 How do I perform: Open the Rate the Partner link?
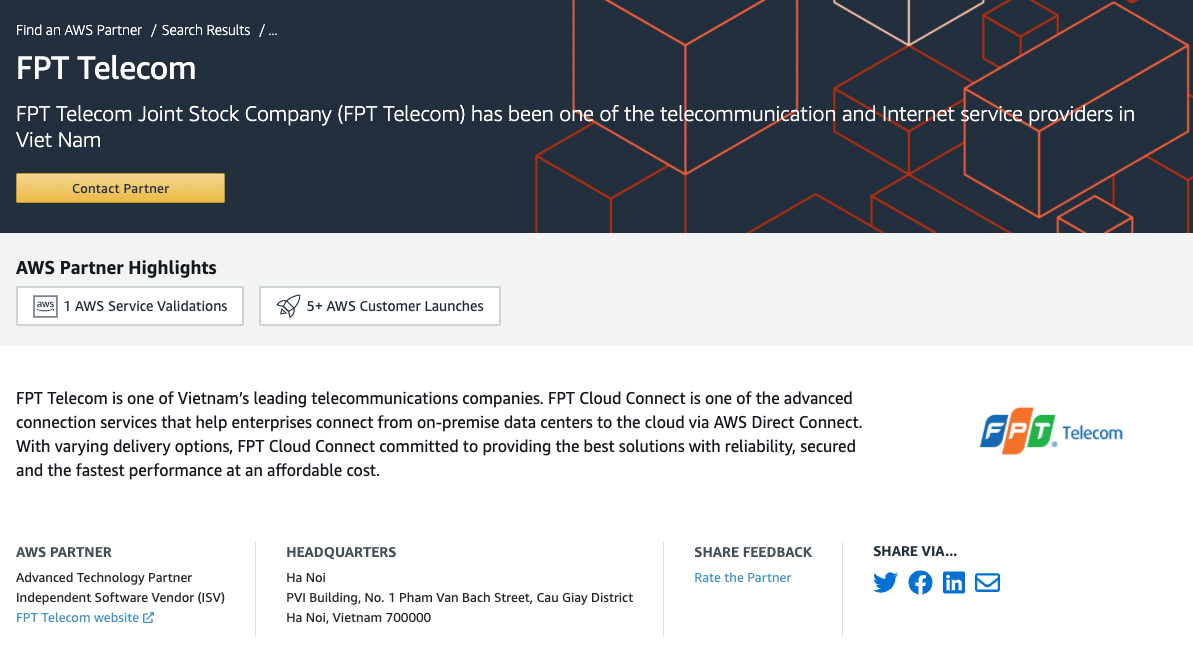pos(742,578)
